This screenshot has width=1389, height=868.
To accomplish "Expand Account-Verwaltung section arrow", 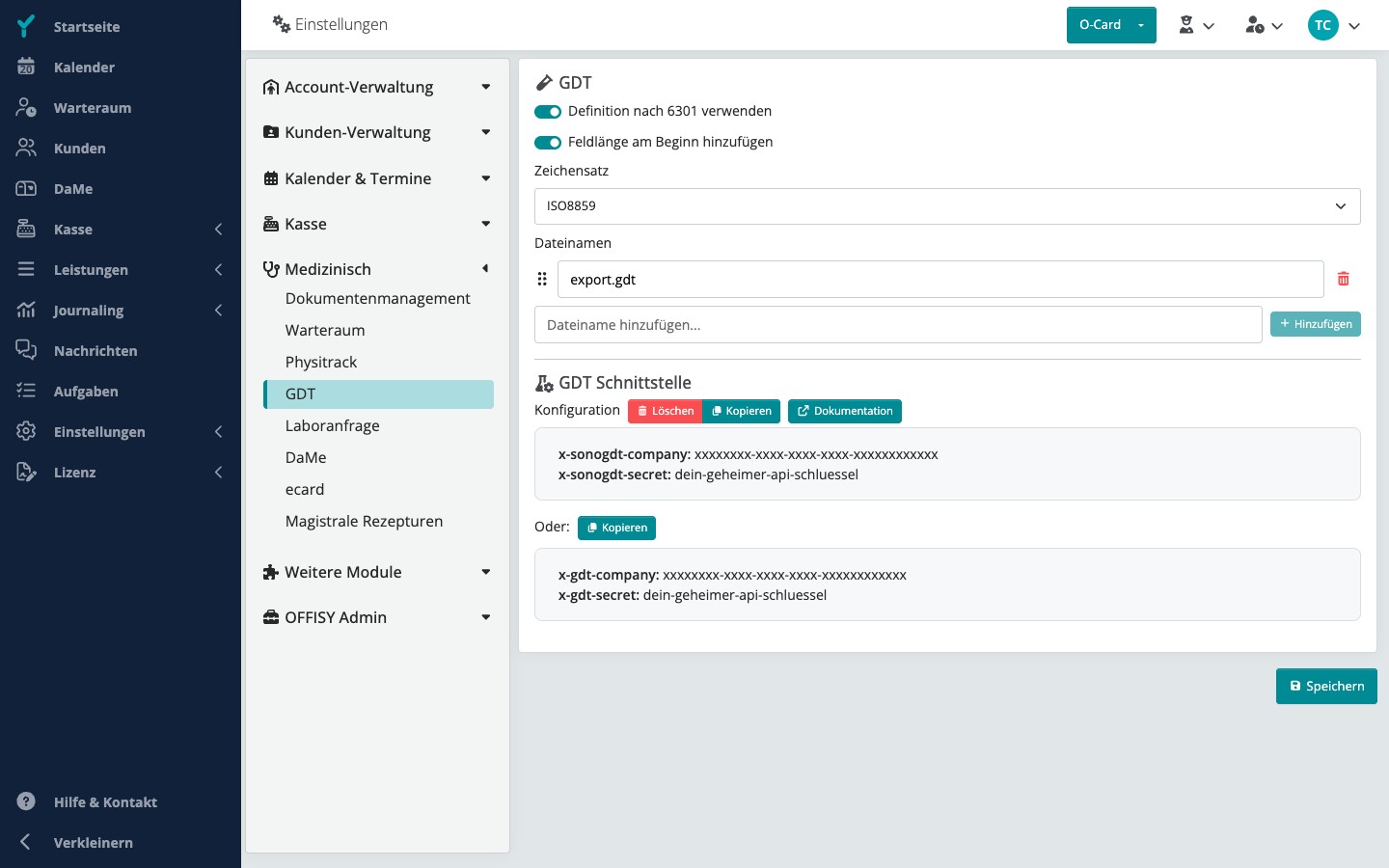I will (486, 87).
